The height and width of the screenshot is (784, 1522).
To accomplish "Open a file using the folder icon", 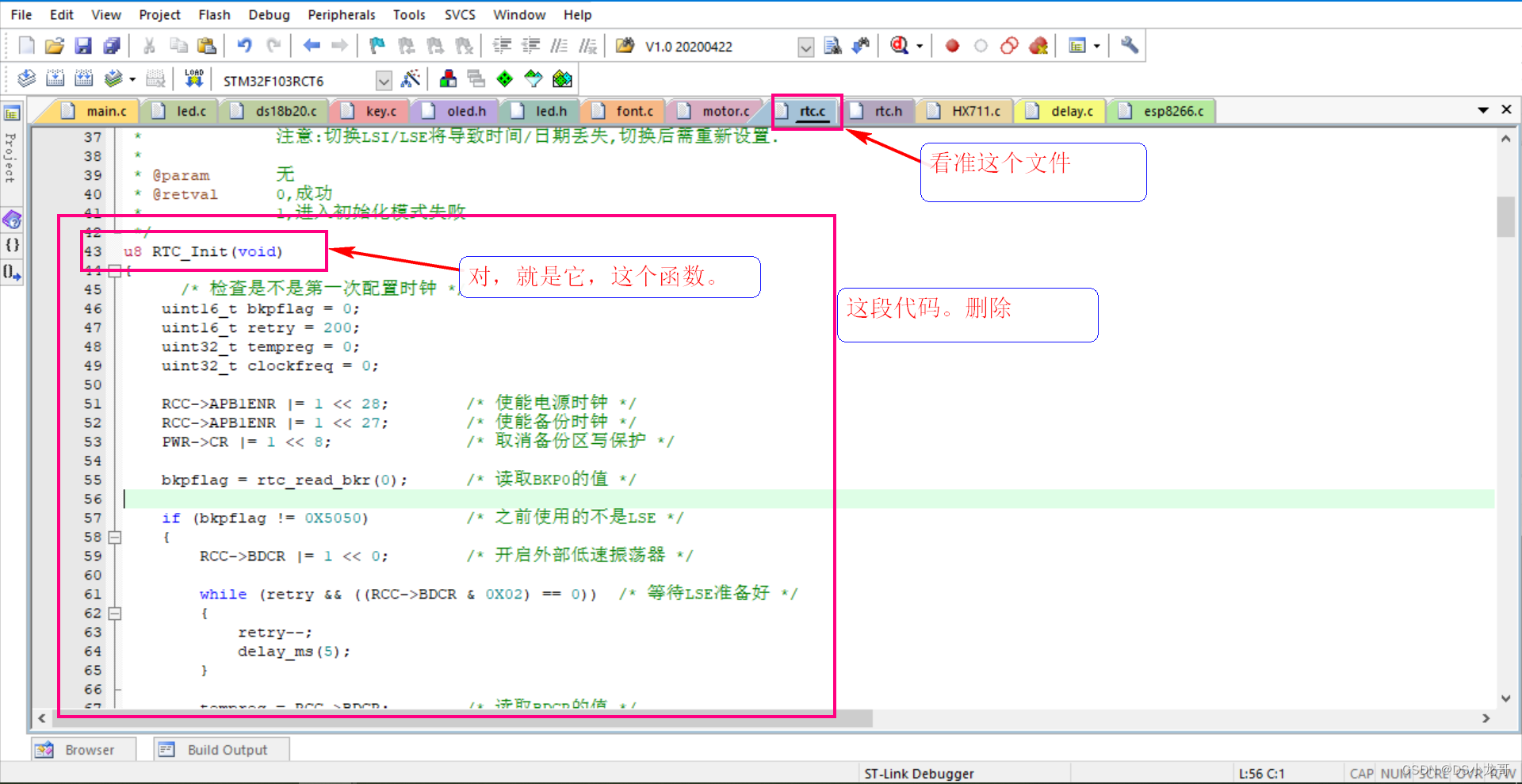I will click(x=55, y=46).
